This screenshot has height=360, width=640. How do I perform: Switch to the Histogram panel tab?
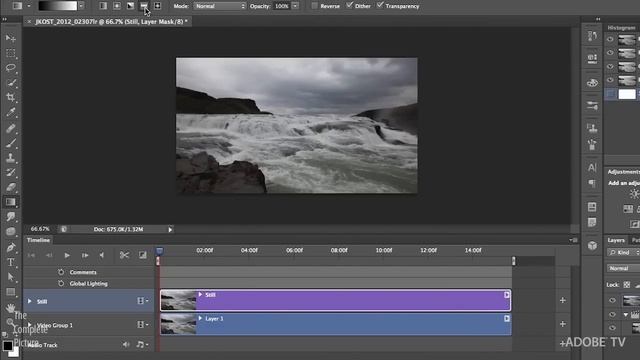coord(621,28)
